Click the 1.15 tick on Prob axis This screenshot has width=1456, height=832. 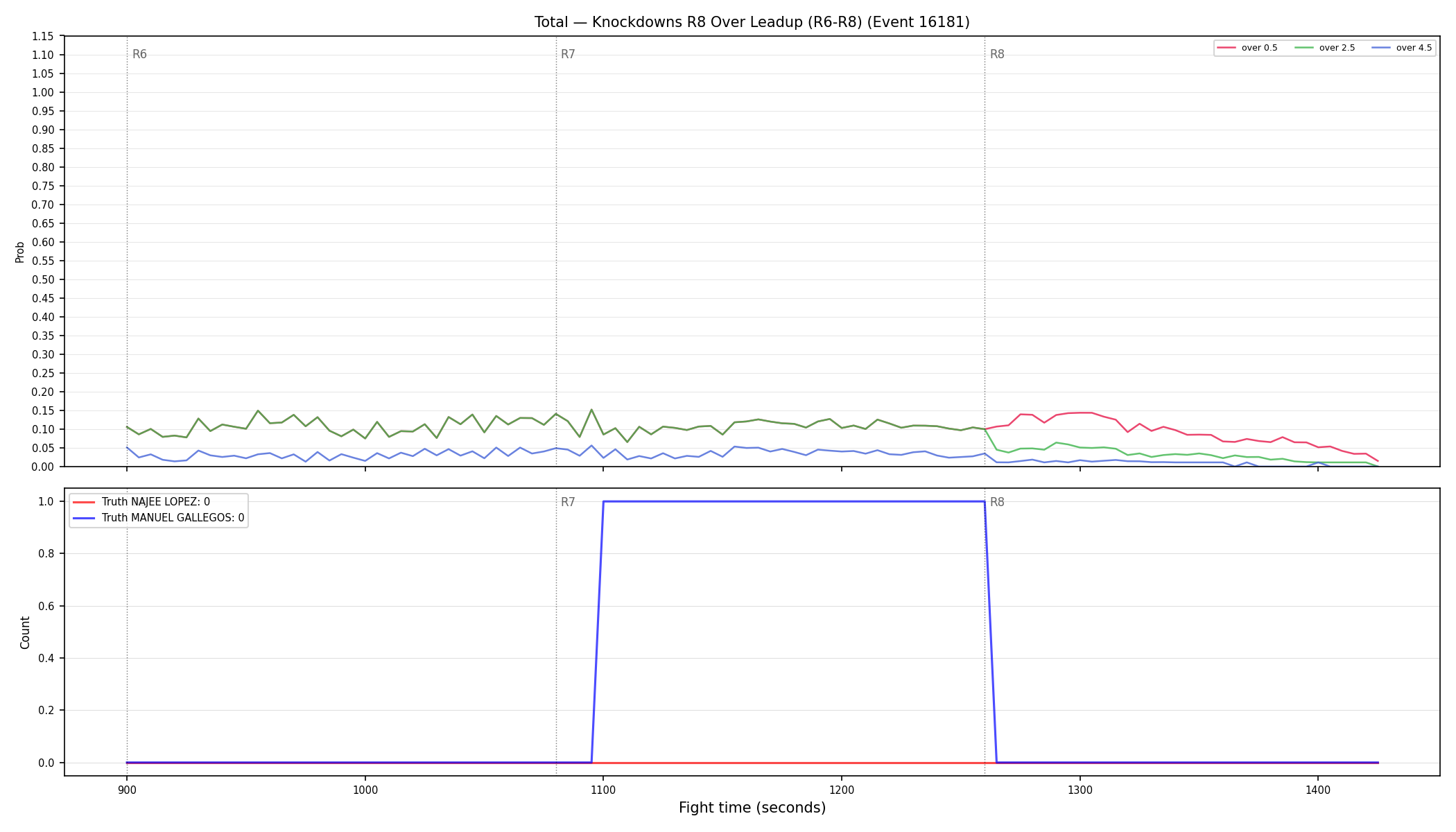pos(42,37)
